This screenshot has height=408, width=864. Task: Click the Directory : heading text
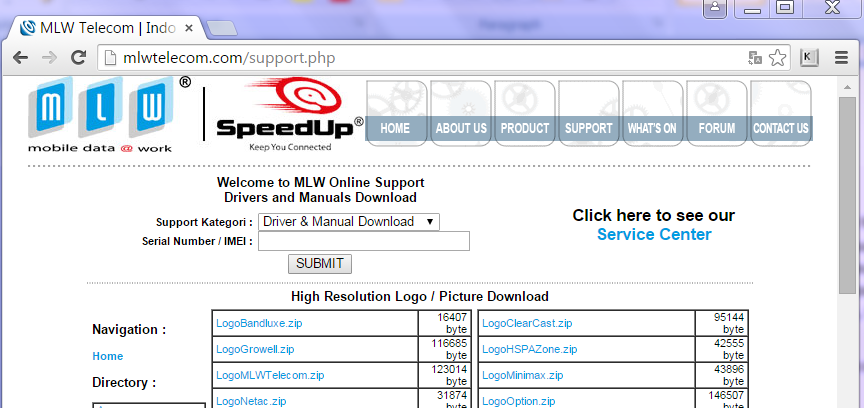(x=124, y=383)
